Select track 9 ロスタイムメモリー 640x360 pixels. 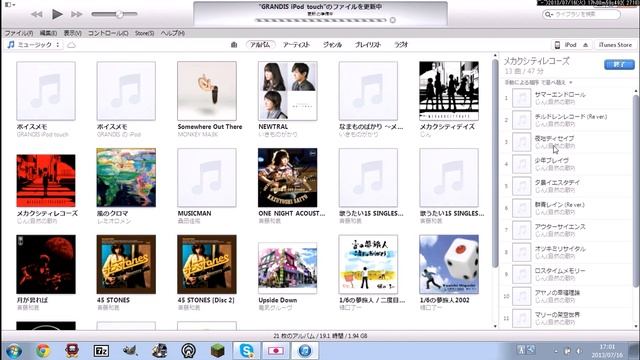567,274
